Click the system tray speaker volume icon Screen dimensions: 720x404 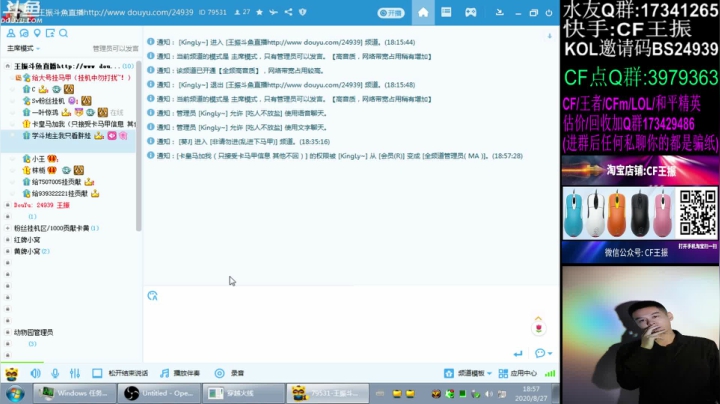coord(489,394)
